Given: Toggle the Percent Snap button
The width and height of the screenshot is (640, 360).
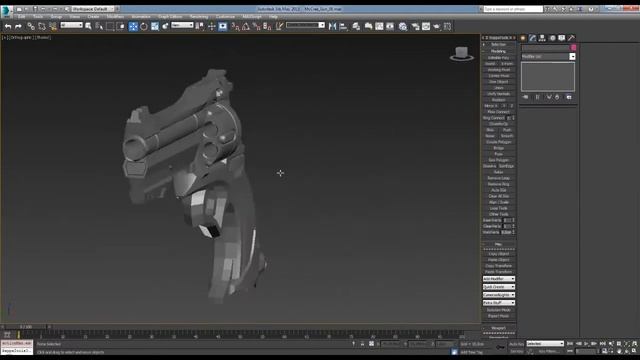Looking at the screenshot, I should point(257,27).
